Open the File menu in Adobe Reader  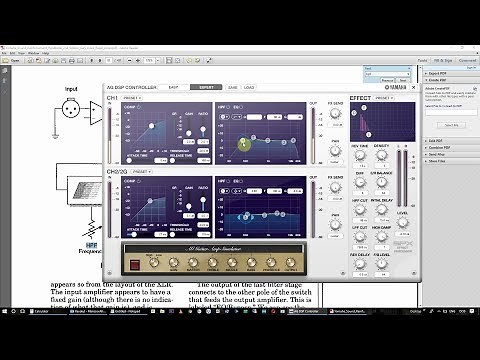(4, 53)
